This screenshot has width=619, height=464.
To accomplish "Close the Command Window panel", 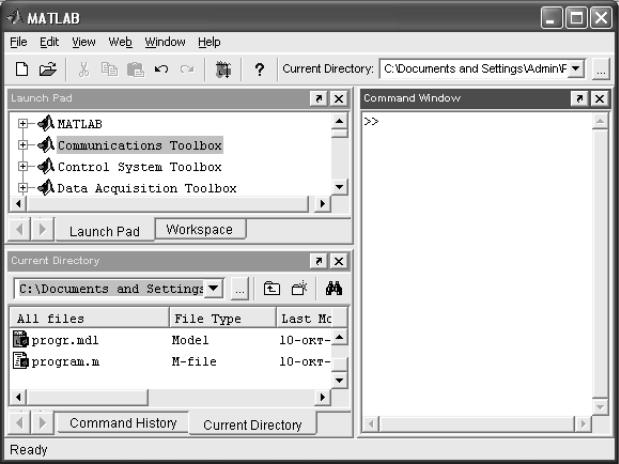I will 600,98.
